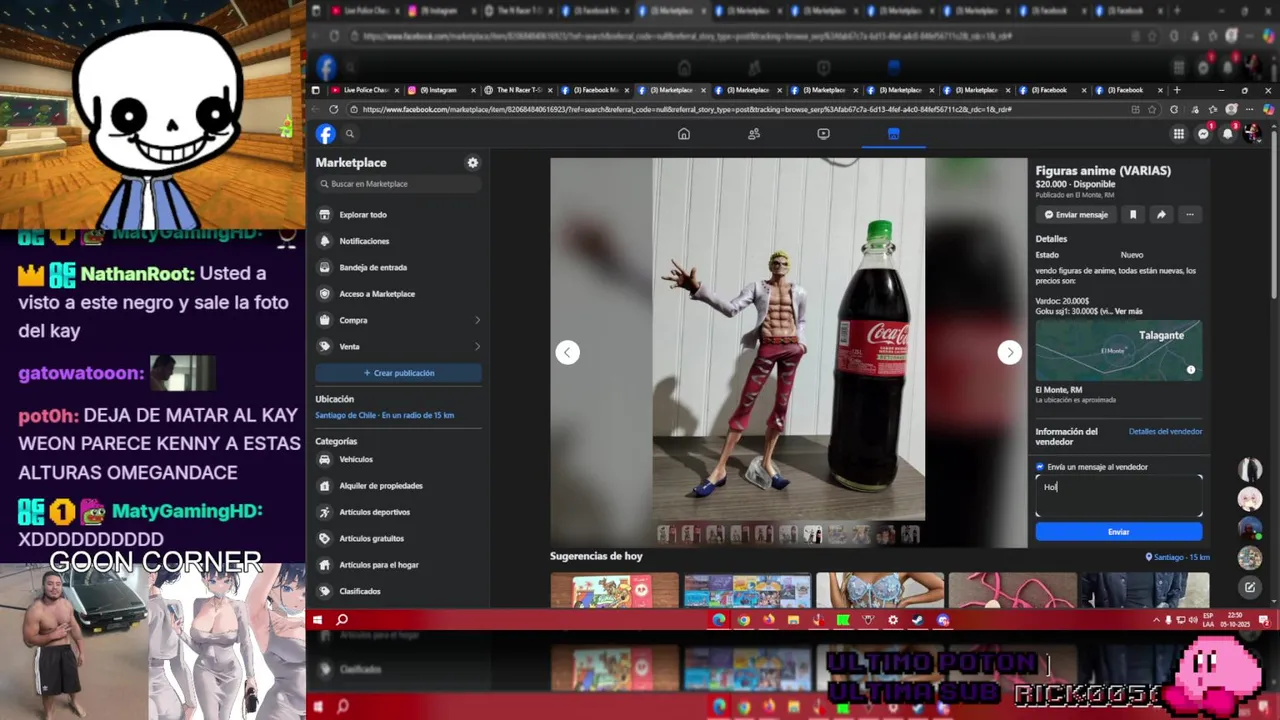Open Bandeja de entrada

click(398, 267)
